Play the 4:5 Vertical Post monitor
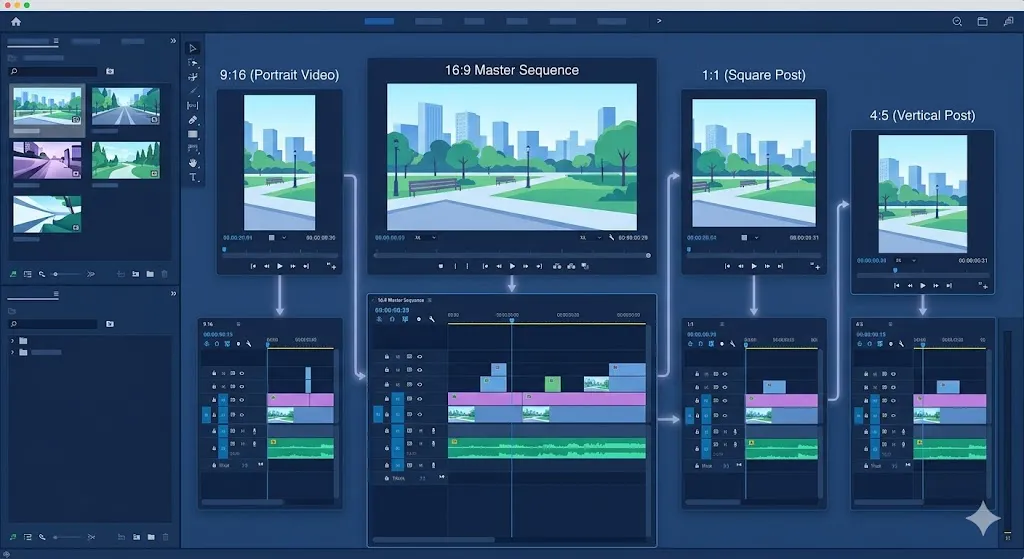Viewport: 1024px width, 559px height. coord(923,285)
